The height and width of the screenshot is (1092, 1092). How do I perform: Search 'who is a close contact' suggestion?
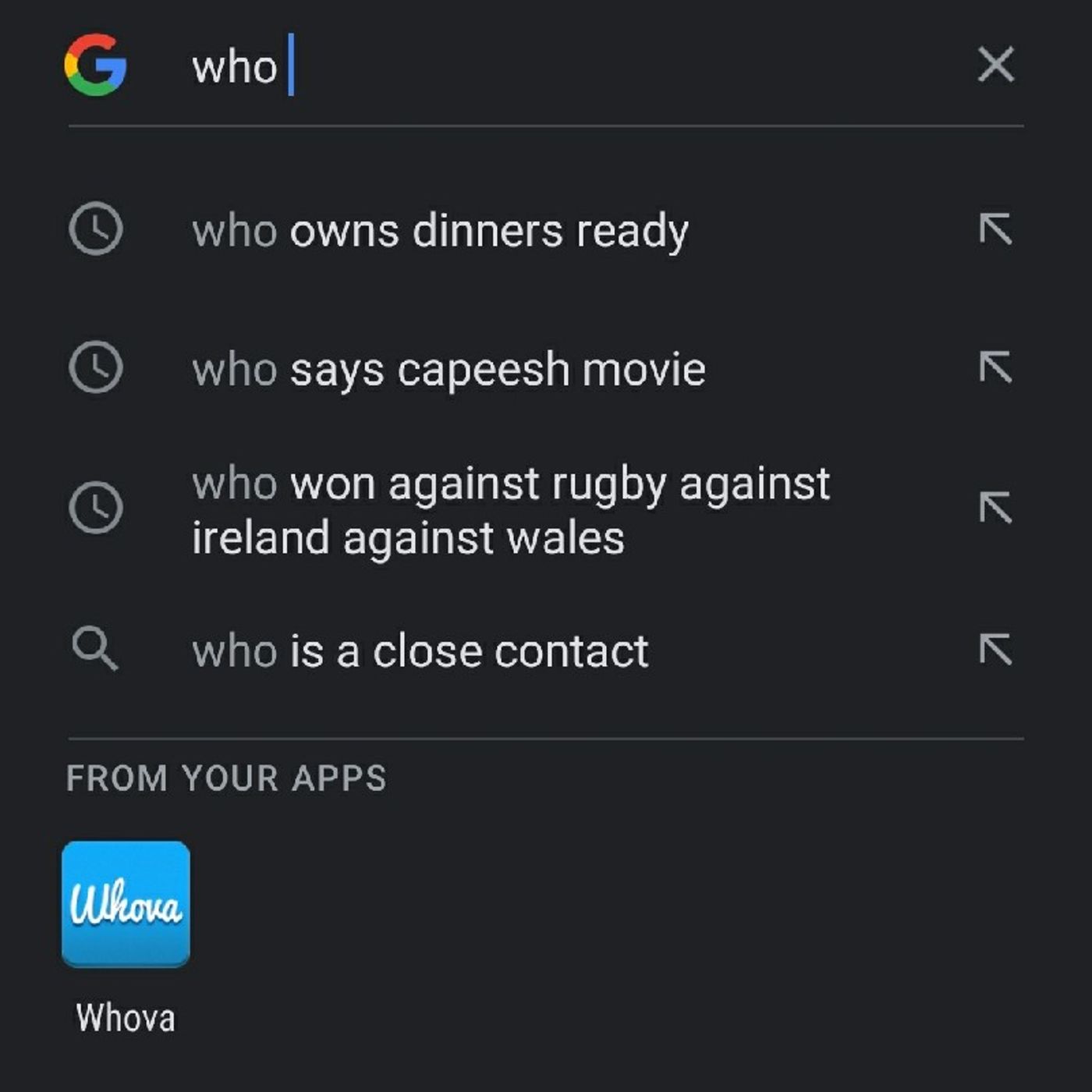[x=420, y=651]
